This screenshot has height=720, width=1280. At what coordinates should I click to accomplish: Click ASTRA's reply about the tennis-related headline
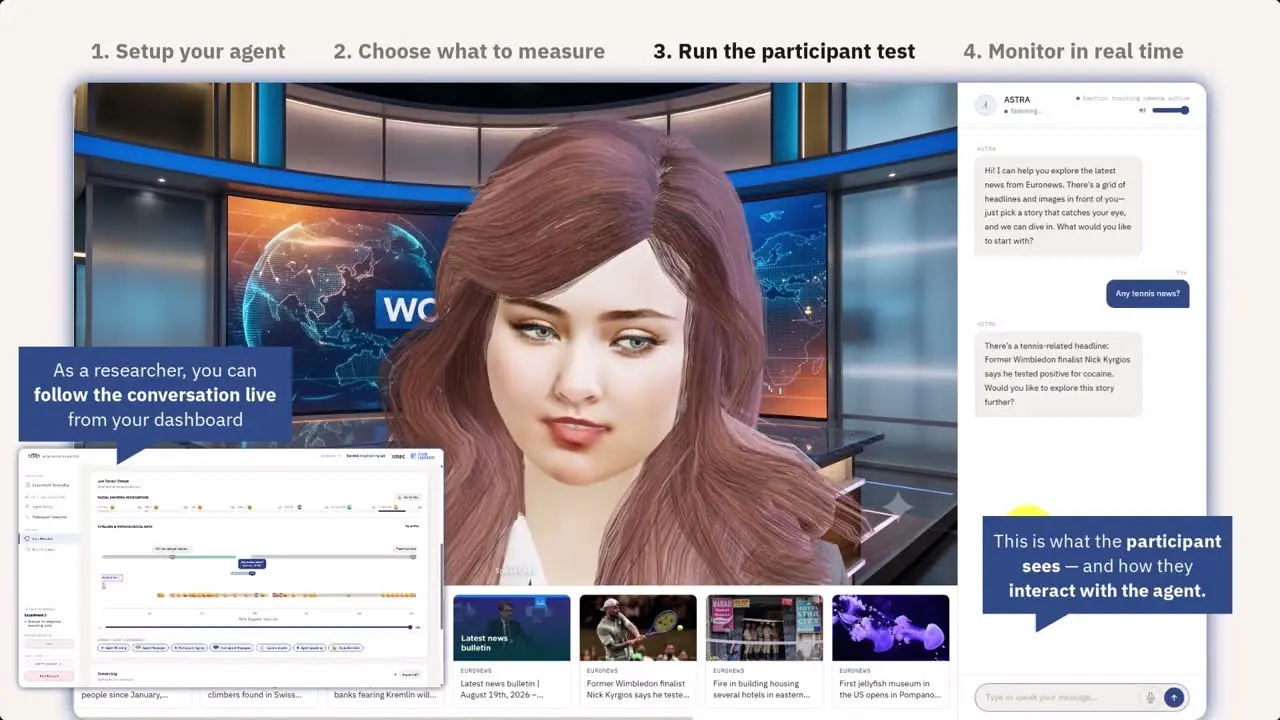pyautogui.click(x=1058, y=374)
